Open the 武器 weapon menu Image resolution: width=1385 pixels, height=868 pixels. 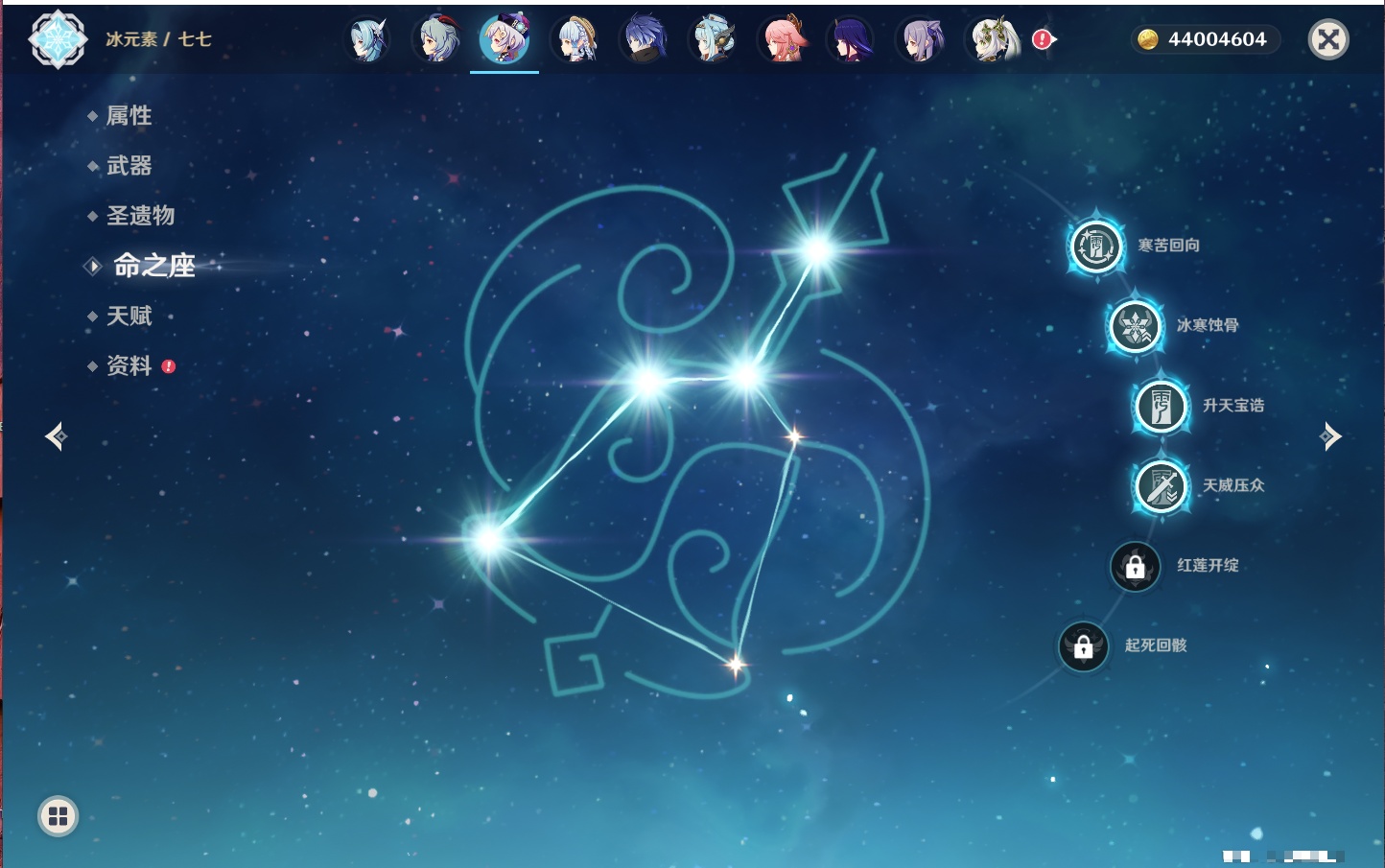point(129,166)
